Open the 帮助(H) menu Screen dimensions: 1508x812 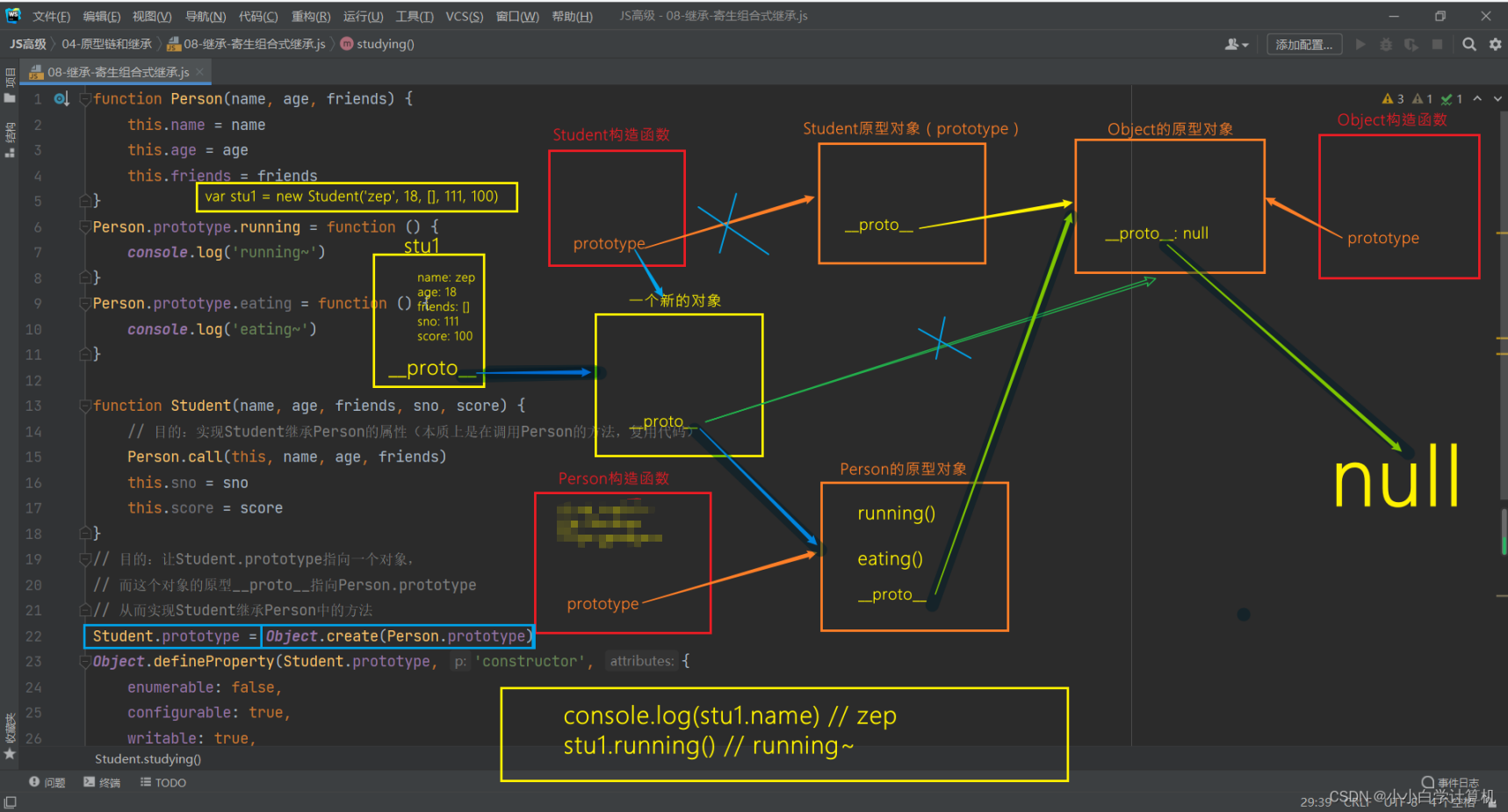[572, 17]
